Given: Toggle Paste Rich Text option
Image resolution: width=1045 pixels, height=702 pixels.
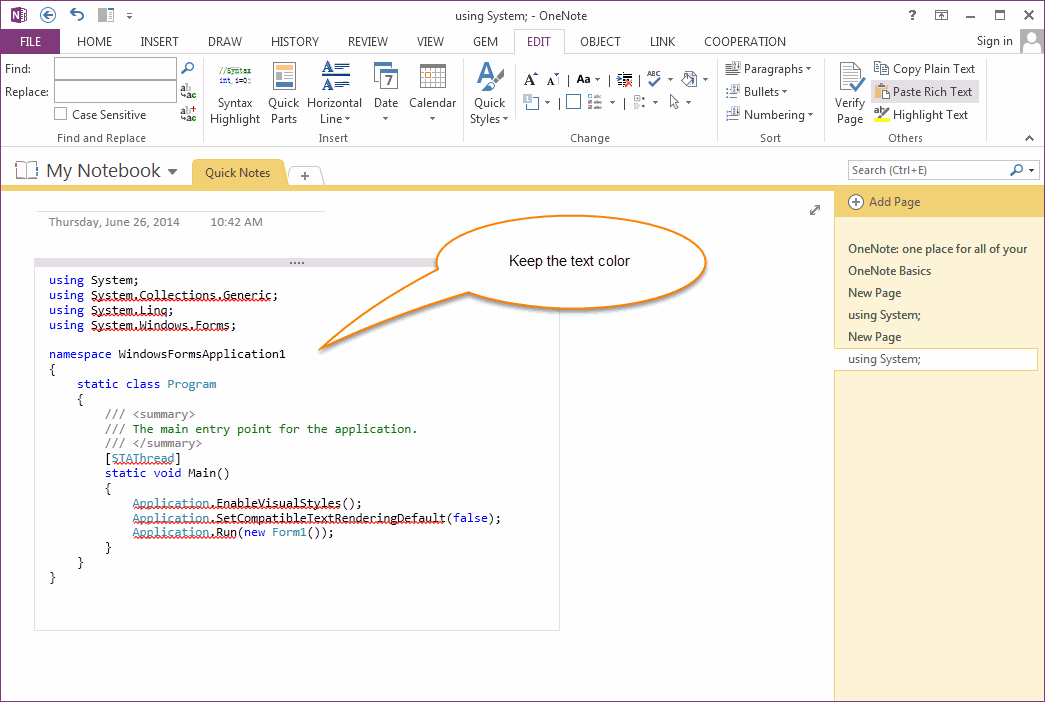Looking at the screenshot, I should coord(923,91).
